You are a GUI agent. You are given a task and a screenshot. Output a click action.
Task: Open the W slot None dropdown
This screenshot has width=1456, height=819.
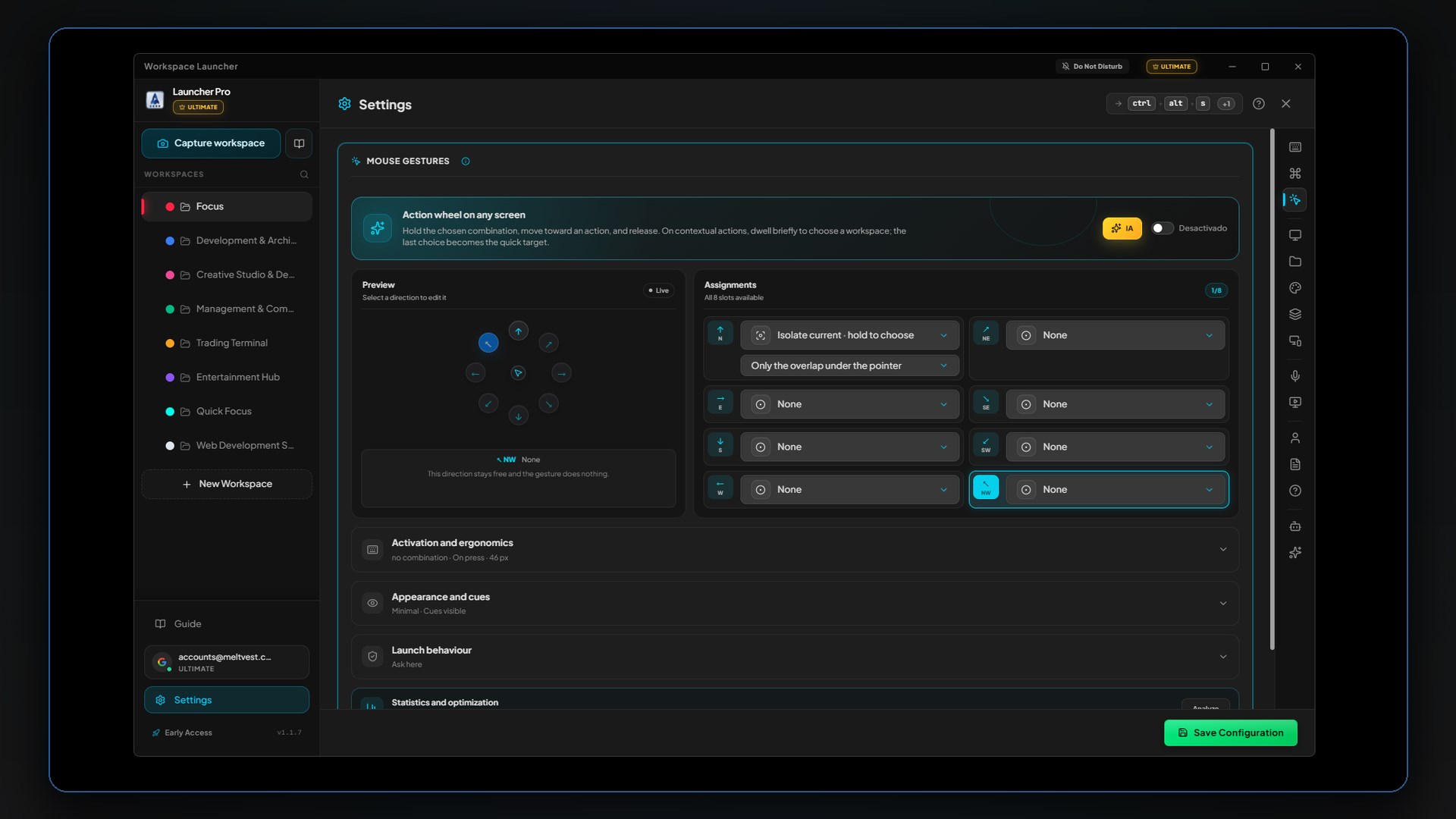point(849,489)
